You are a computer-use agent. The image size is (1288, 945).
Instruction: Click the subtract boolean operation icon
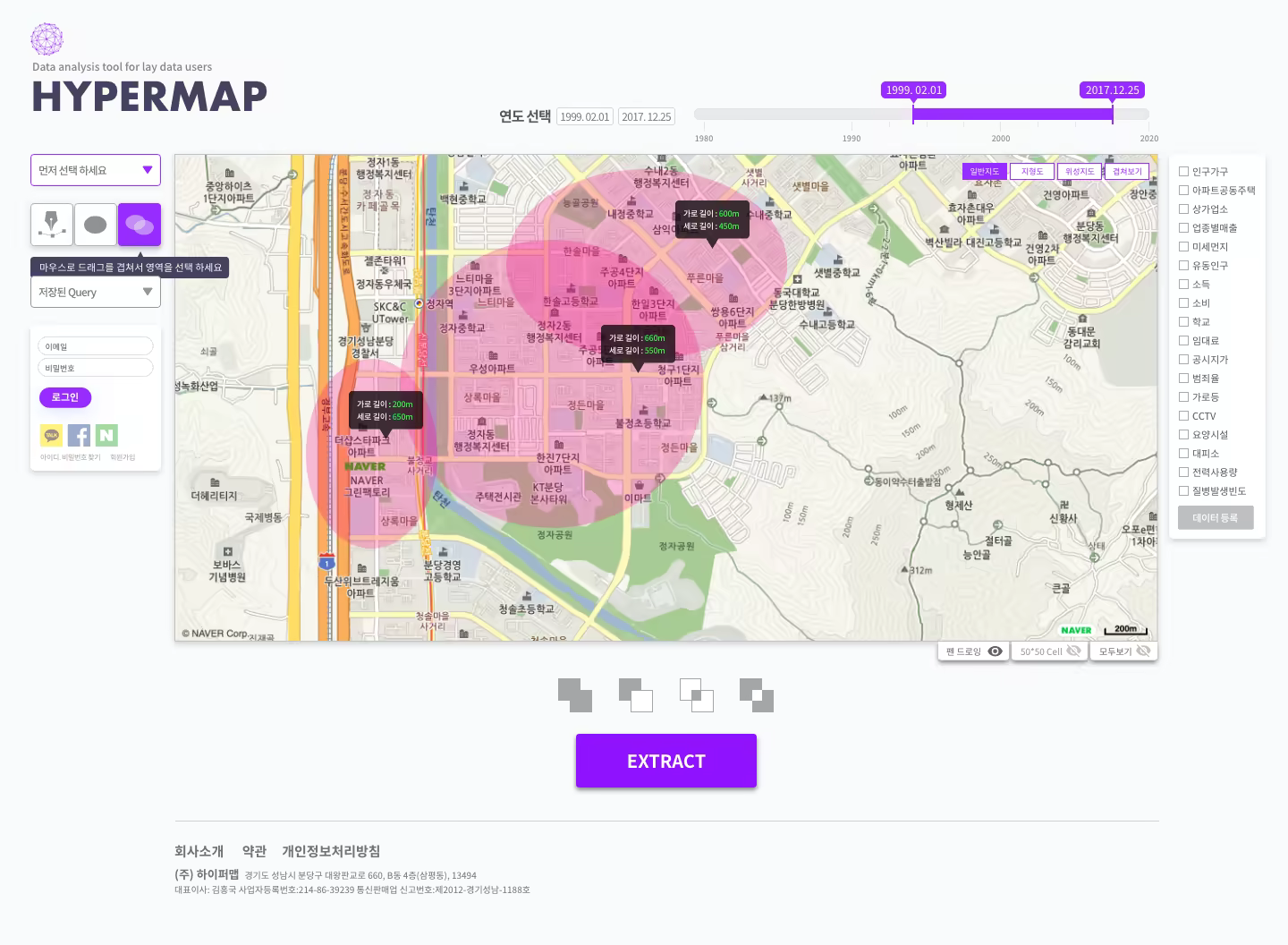[x=636, y=695]
